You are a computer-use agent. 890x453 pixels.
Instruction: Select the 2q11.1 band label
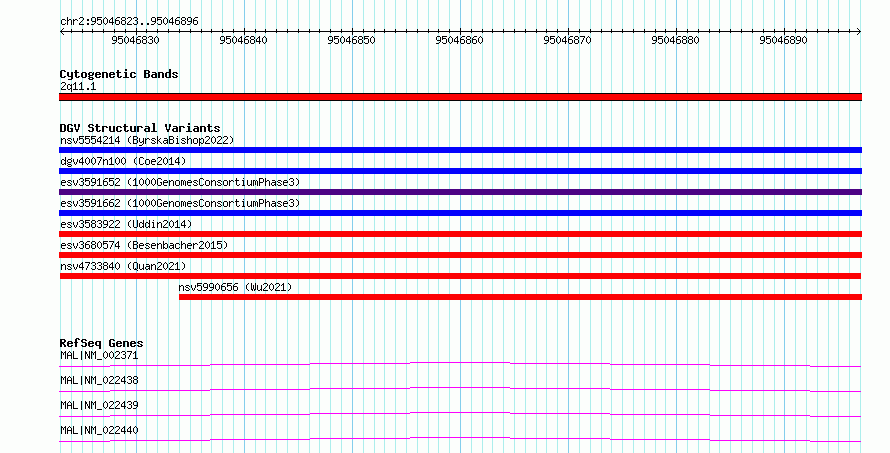point(78,86)
